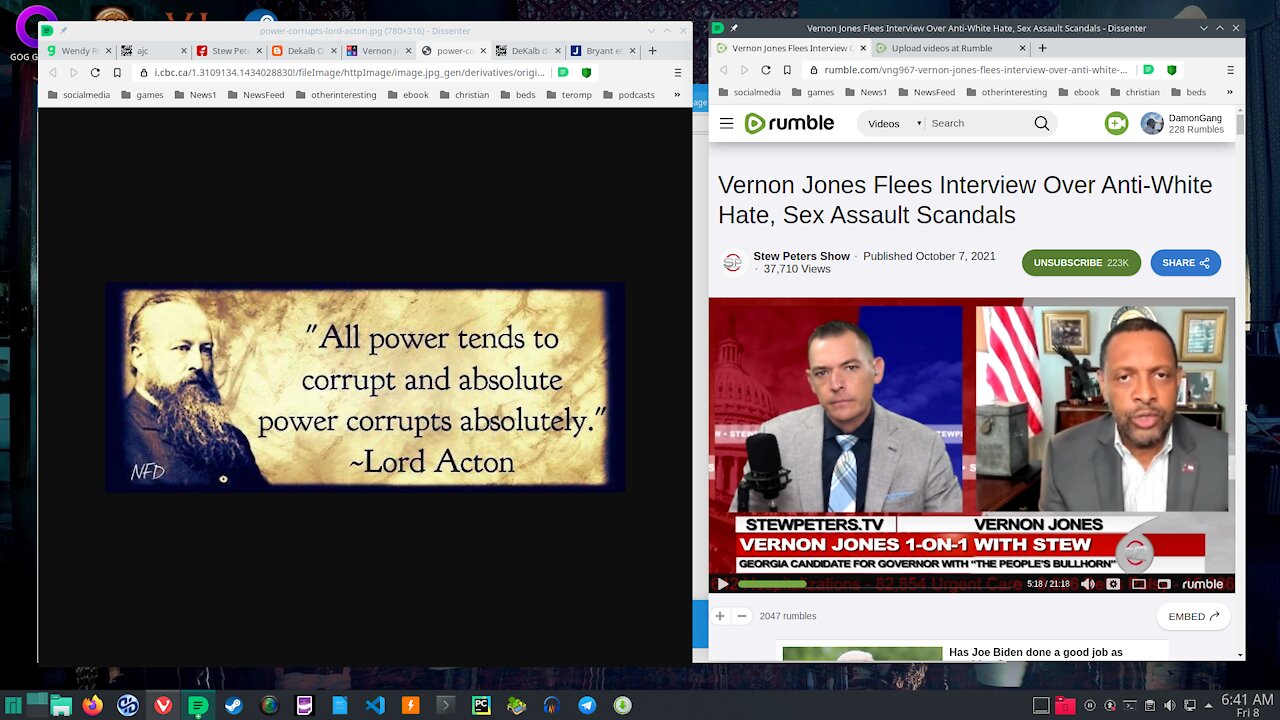Bookmark the cbc.ca image page
Viewport: 1280px width, 720px height.
(x=117, y=72)
